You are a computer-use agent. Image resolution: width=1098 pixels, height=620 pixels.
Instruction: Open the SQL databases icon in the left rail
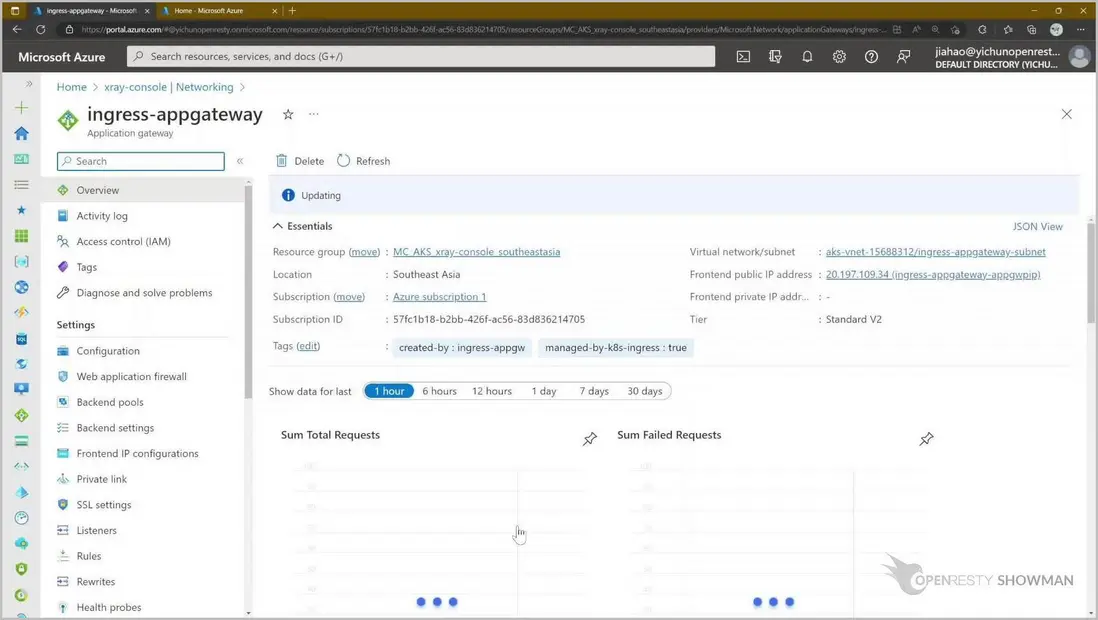click(x=22, y=339)
